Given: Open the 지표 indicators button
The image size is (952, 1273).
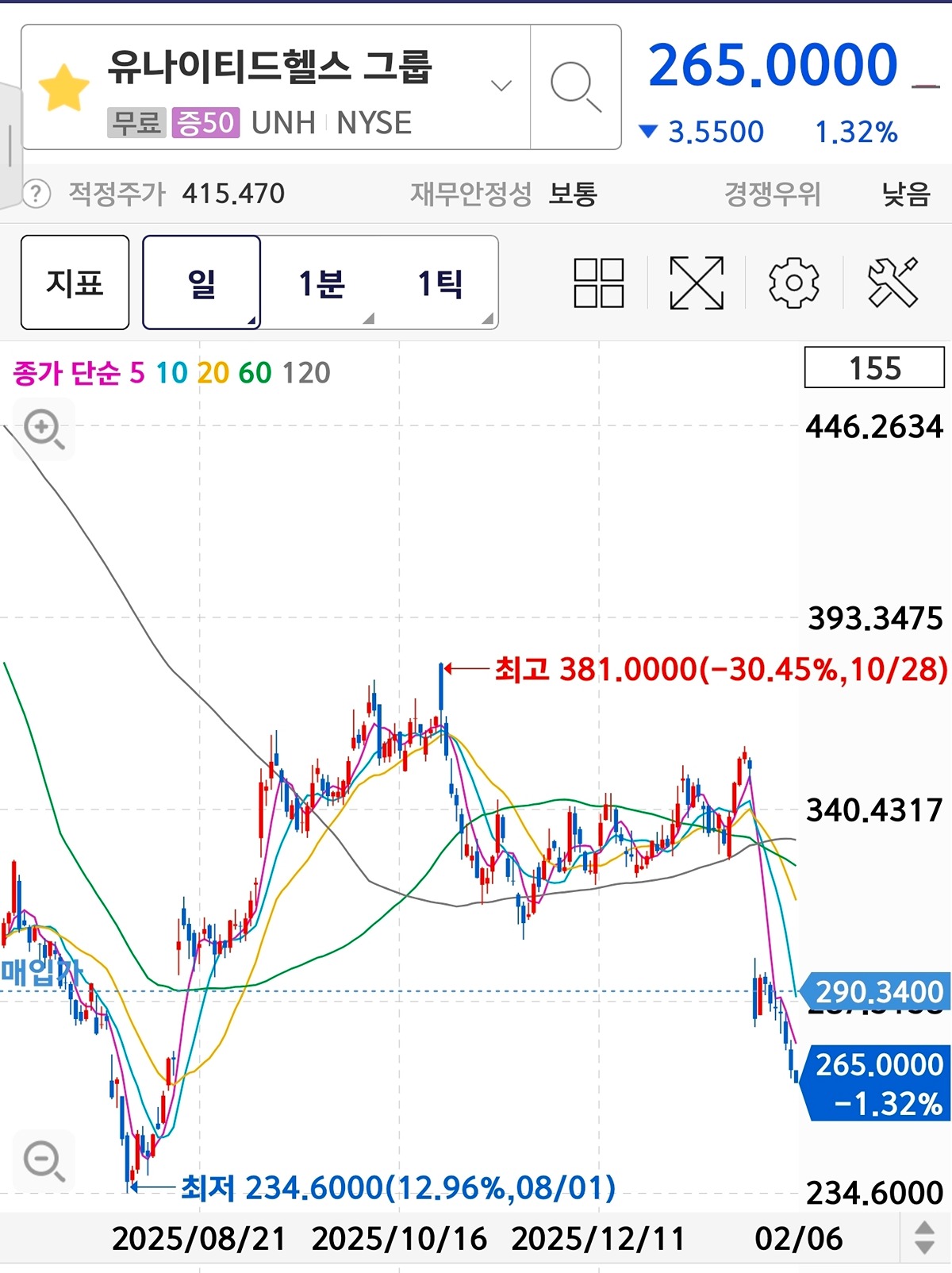Looking at the screenshot, I should coord(75,283).
